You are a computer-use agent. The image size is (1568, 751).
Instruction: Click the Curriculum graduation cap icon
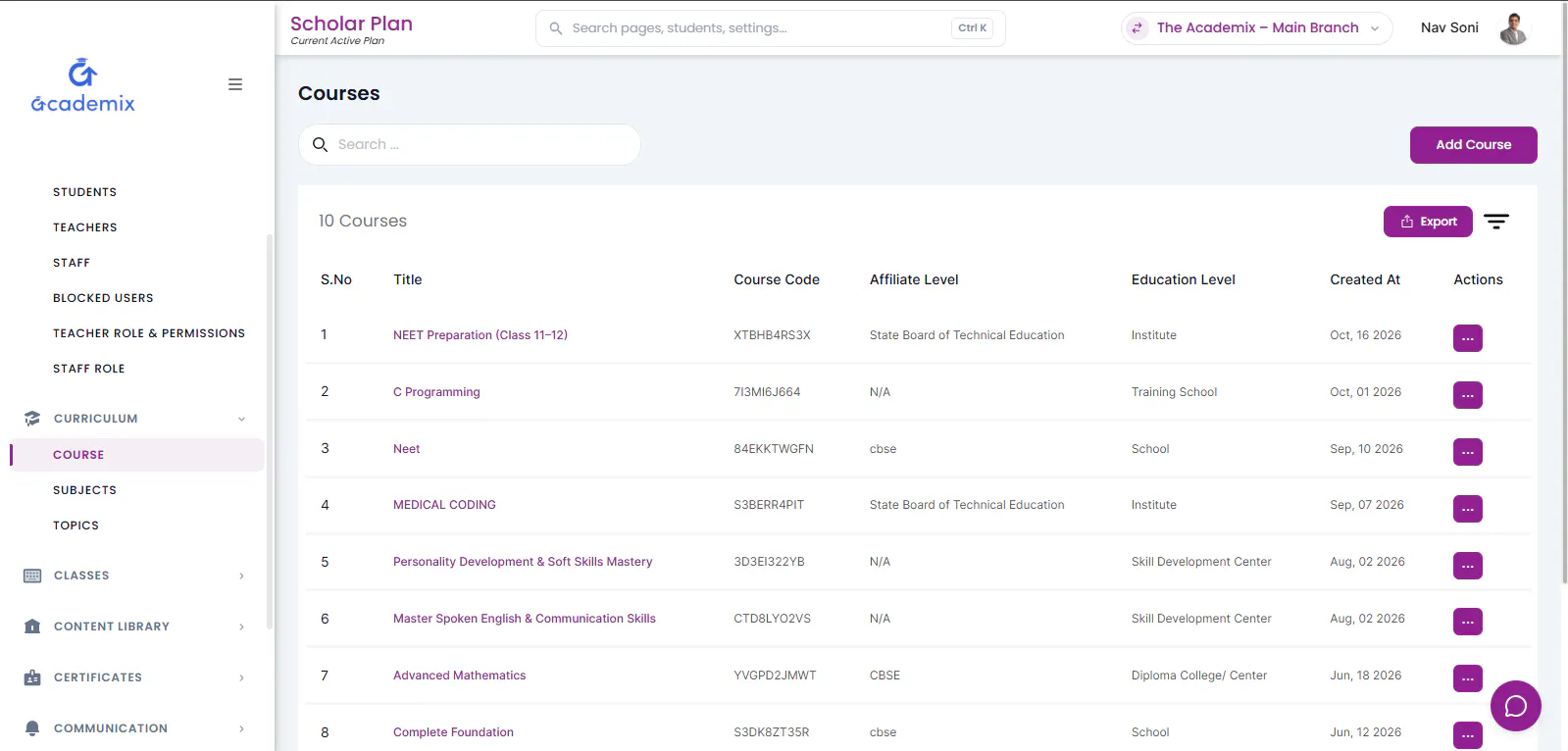click(x=32, y=419)
